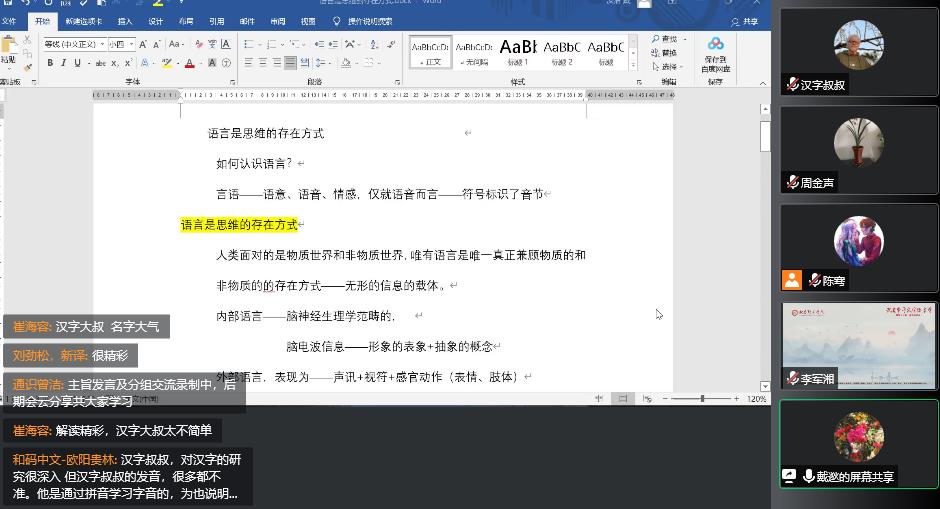
Task: Click the center align paragraph icon
Action: (263, 63)
